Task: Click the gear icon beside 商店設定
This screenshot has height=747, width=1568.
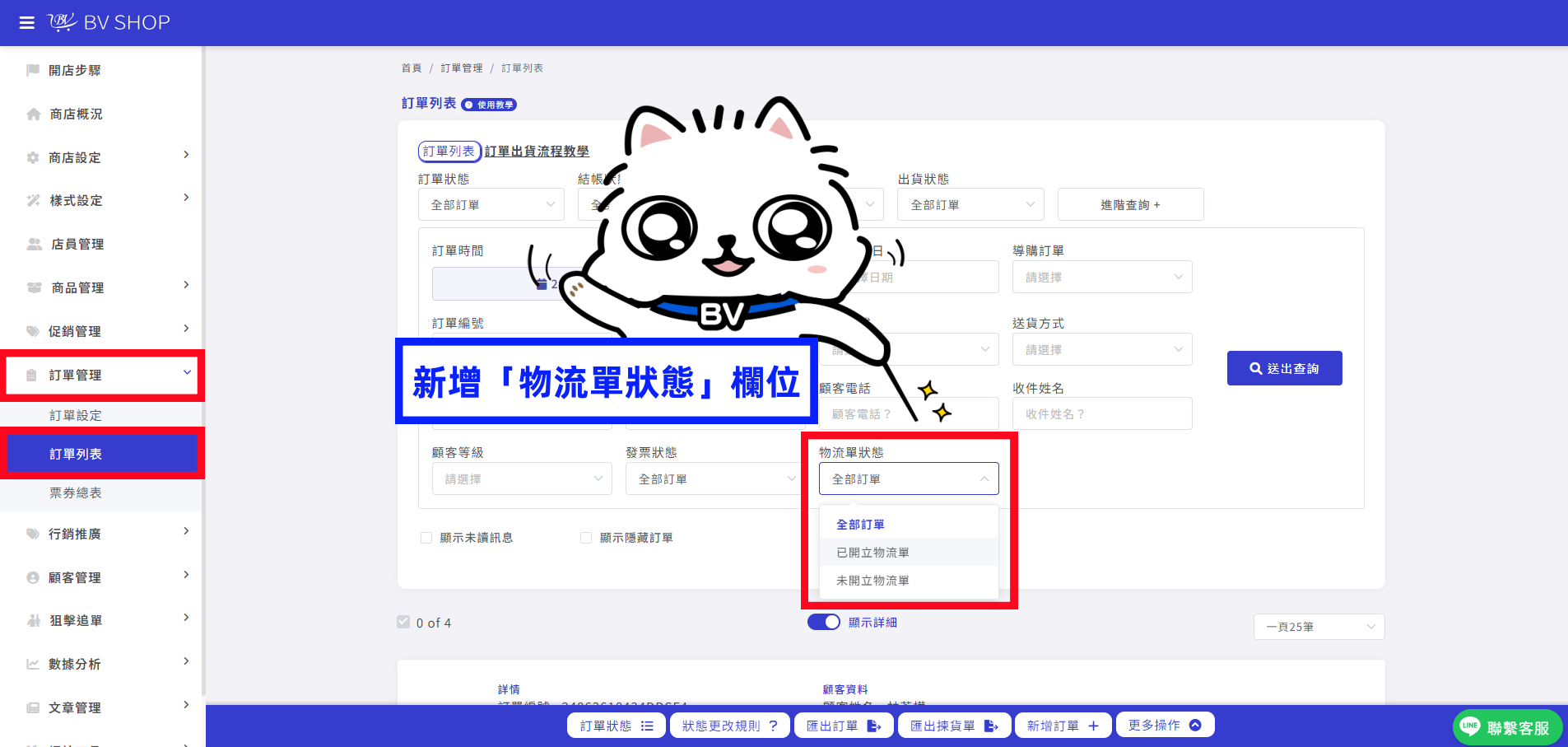Action: 33,157
